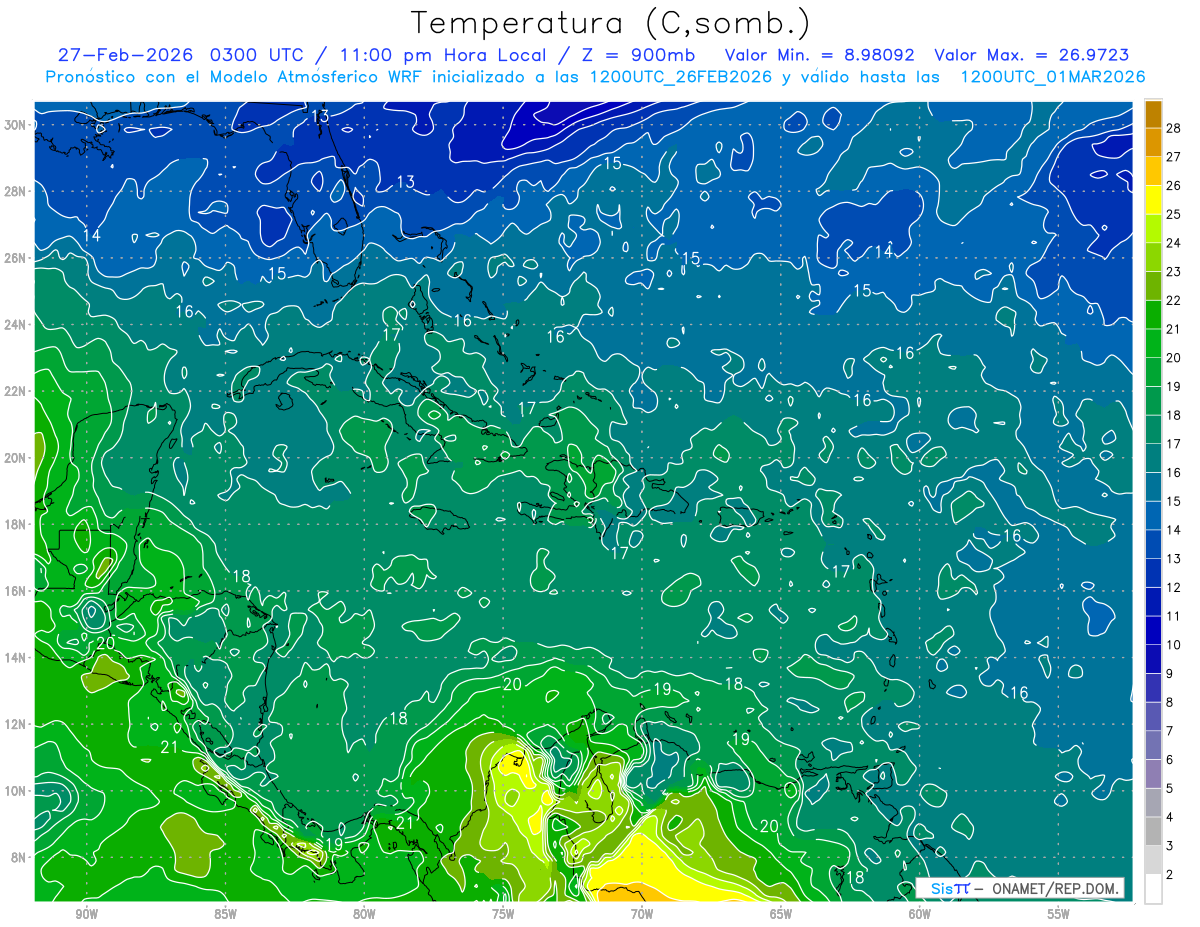
Task: Click the dark orange legend swatch above 28
Action: [x=1153, y=113]
